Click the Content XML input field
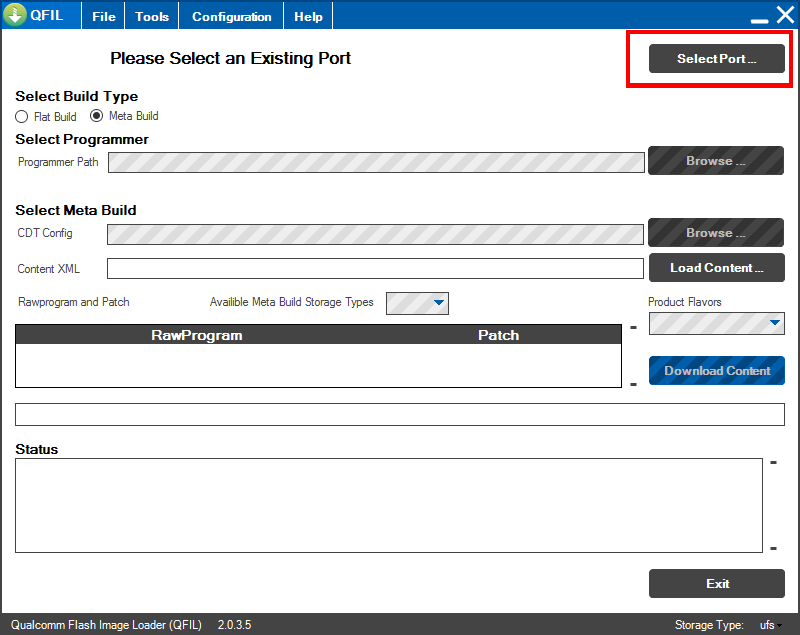800x635 pixels. click(x=375, y=268)
